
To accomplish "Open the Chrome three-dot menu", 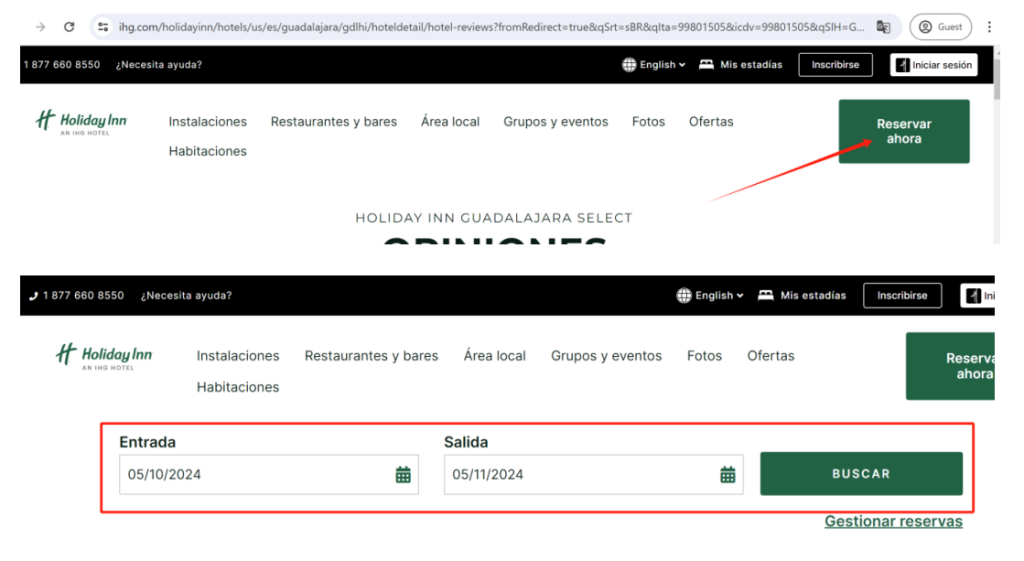I will pyautogui.click(x=989, y=27).
